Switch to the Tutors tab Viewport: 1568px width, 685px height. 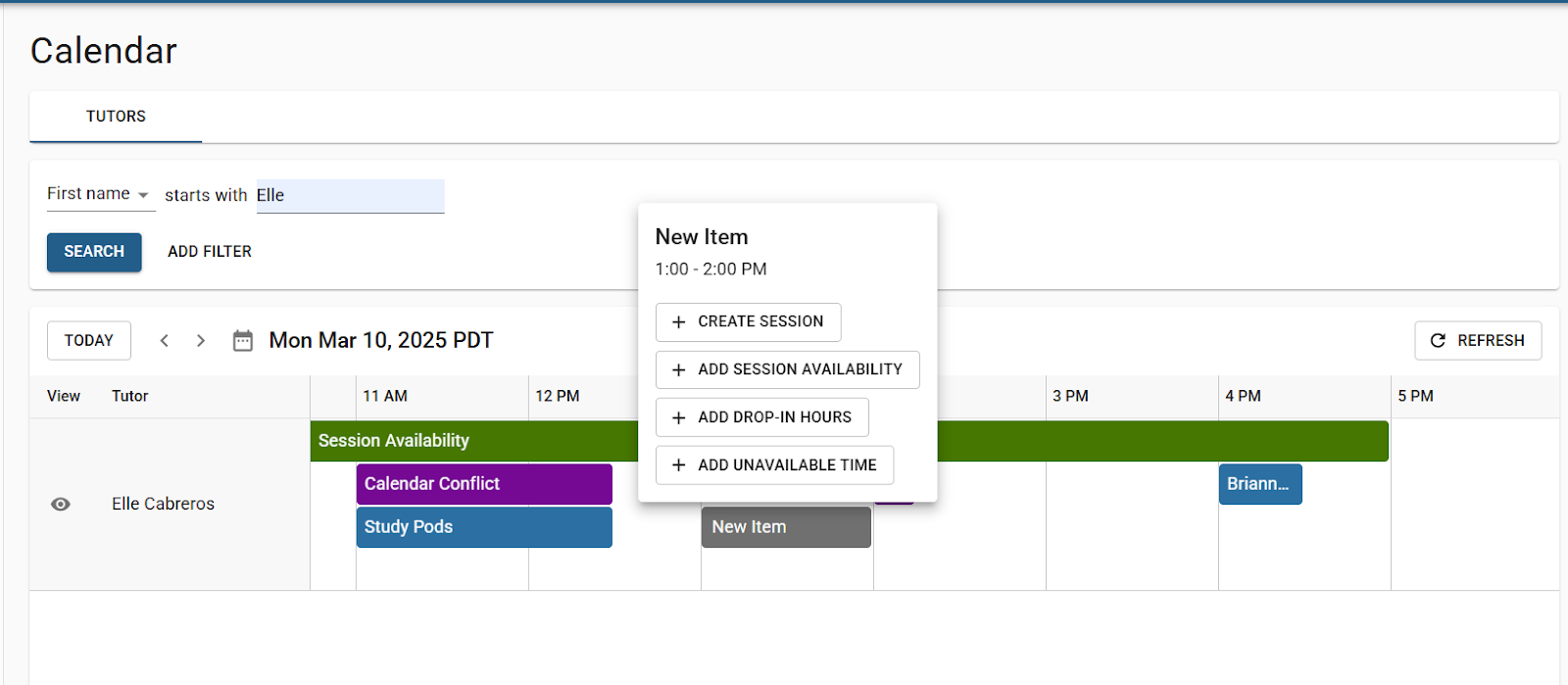[116, 117]
